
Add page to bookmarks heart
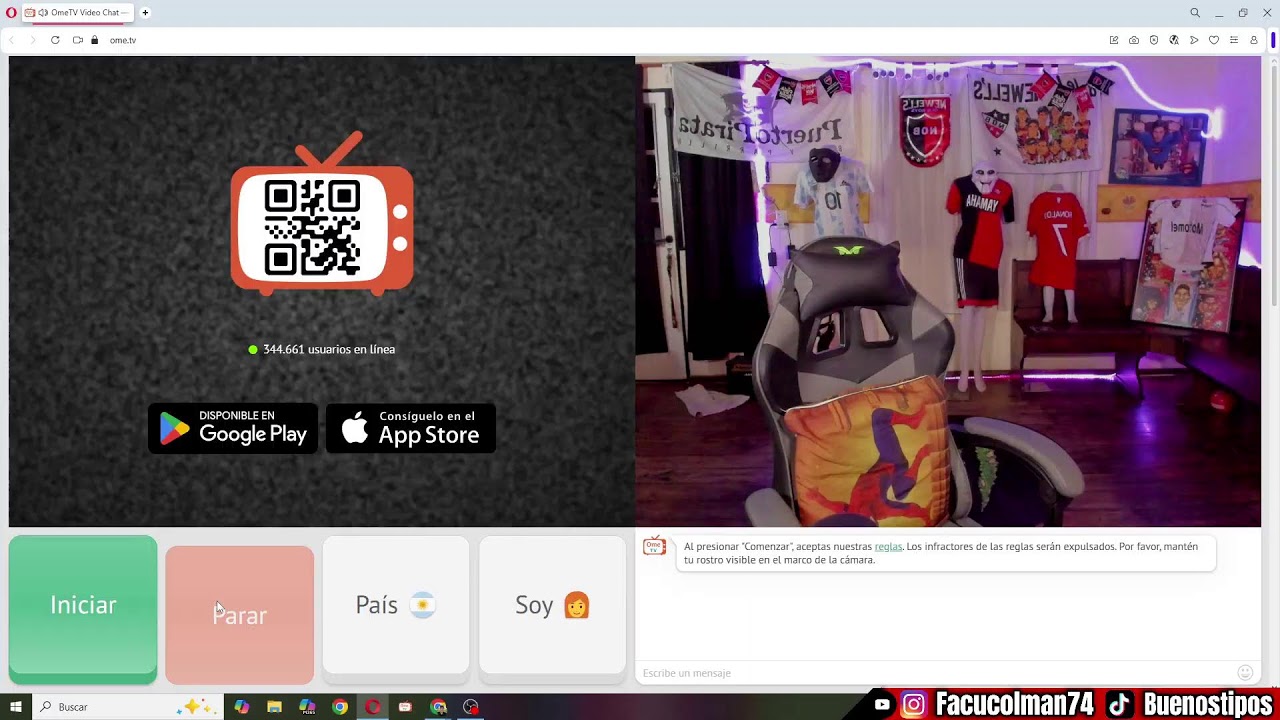tap(1214, 40)
